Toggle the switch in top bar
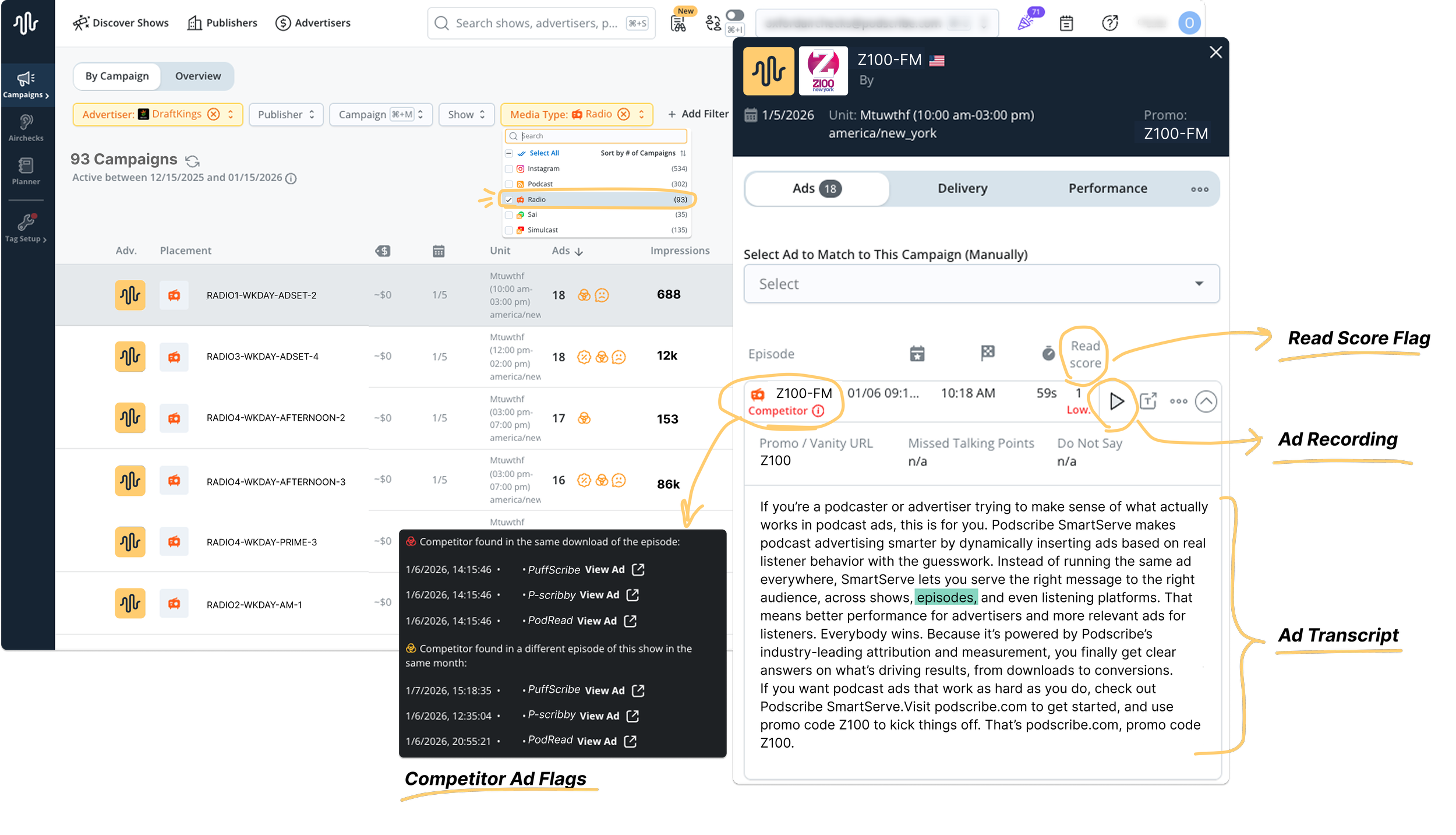This screenshot has height=835, width=1456. pyautogui.click(x=735, y=15)
